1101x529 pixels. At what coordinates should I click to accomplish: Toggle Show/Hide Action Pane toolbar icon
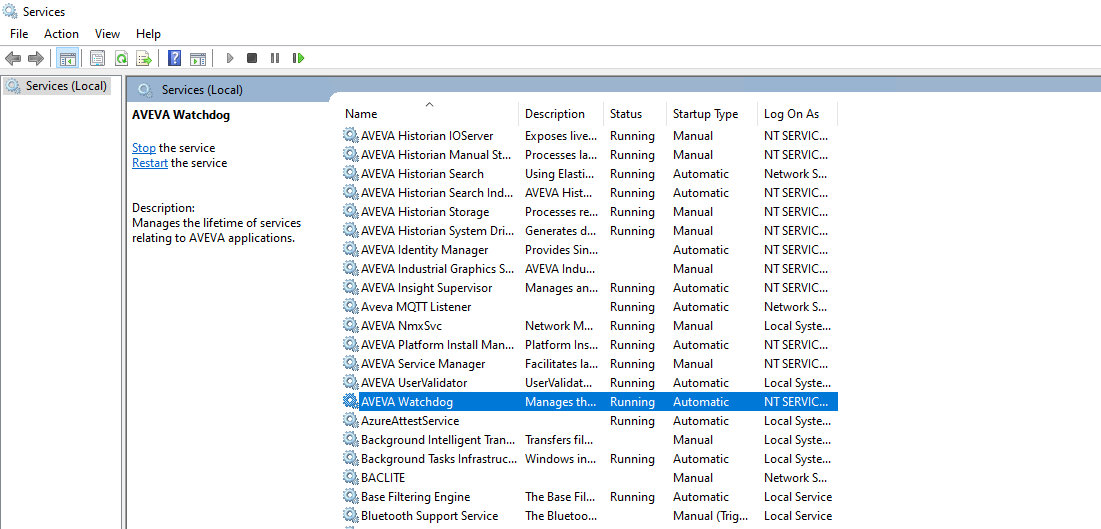tap(198, 58)
